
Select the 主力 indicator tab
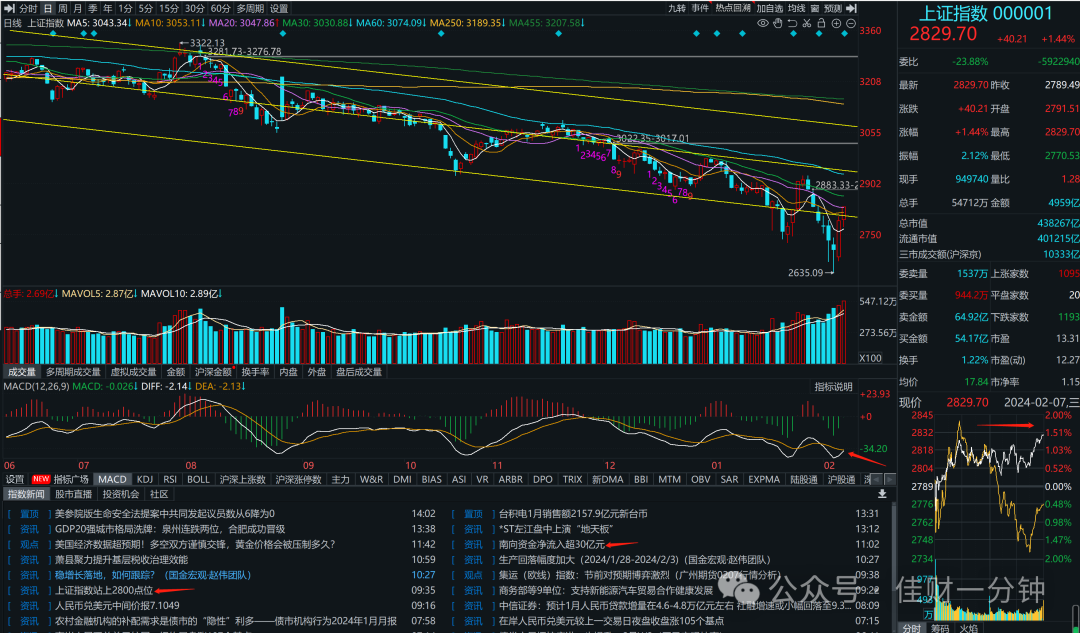click(x=340, y=479)
